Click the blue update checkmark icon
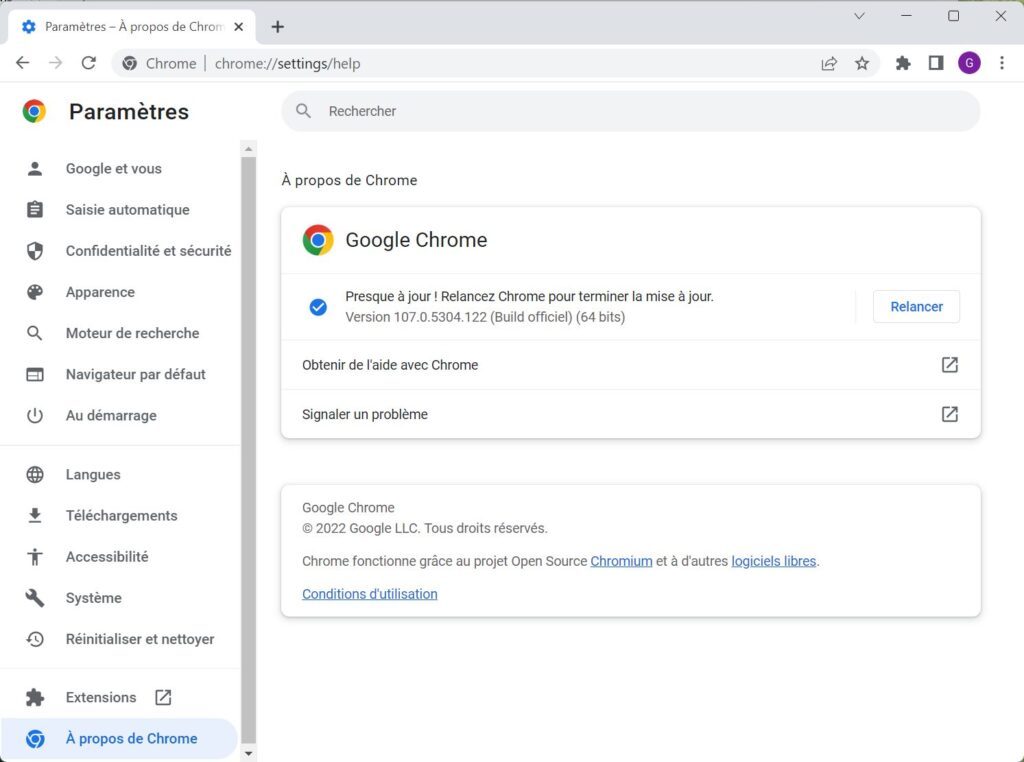The image size is (1024, 762). coord(318,307)
